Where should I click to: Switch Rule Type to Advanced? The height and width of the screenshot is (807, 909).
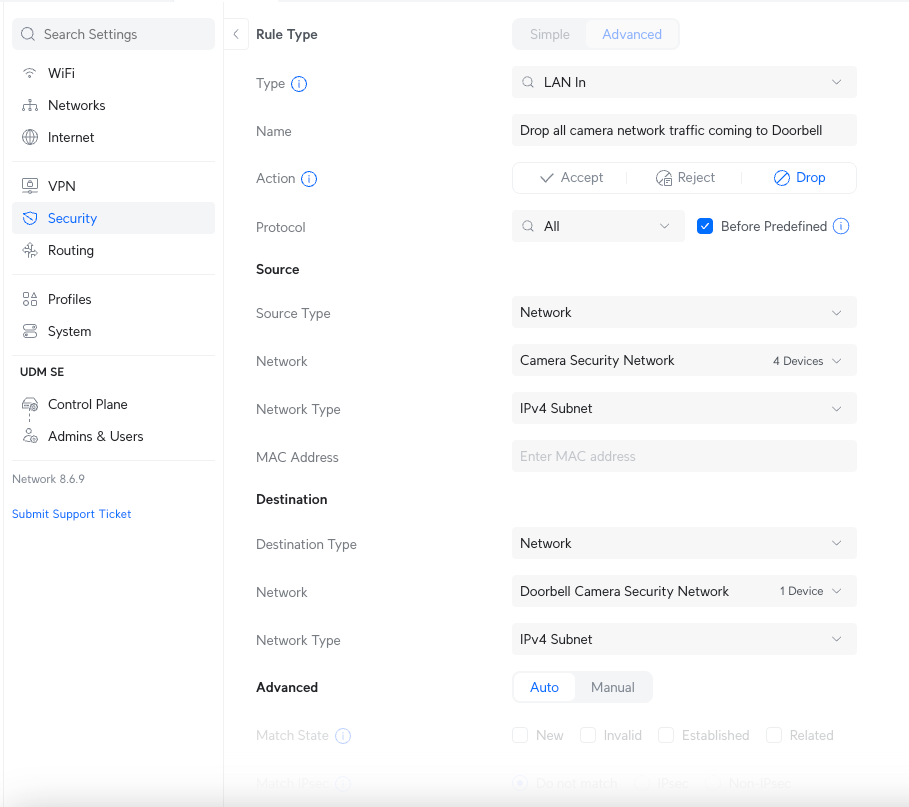point(632,34)
